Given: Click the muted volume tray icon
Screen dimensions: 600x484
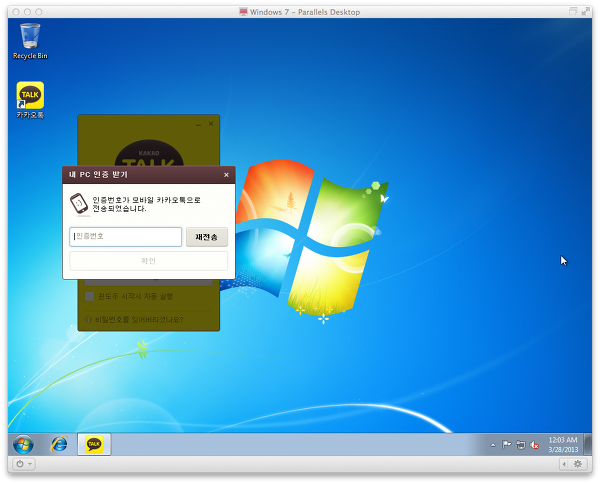Looking at the screenshot, I should click(535, 445).
